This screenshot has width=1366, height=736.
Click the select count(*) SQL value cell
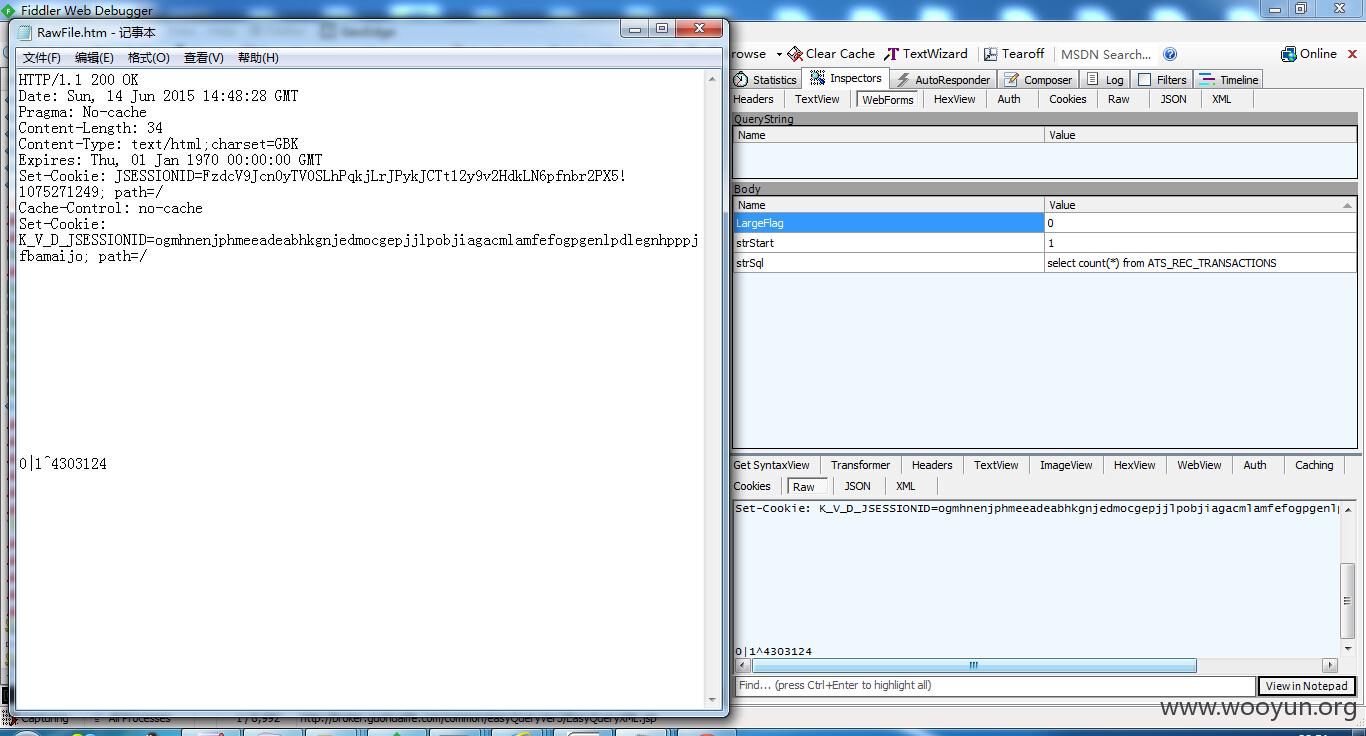tap(1200, 263)
